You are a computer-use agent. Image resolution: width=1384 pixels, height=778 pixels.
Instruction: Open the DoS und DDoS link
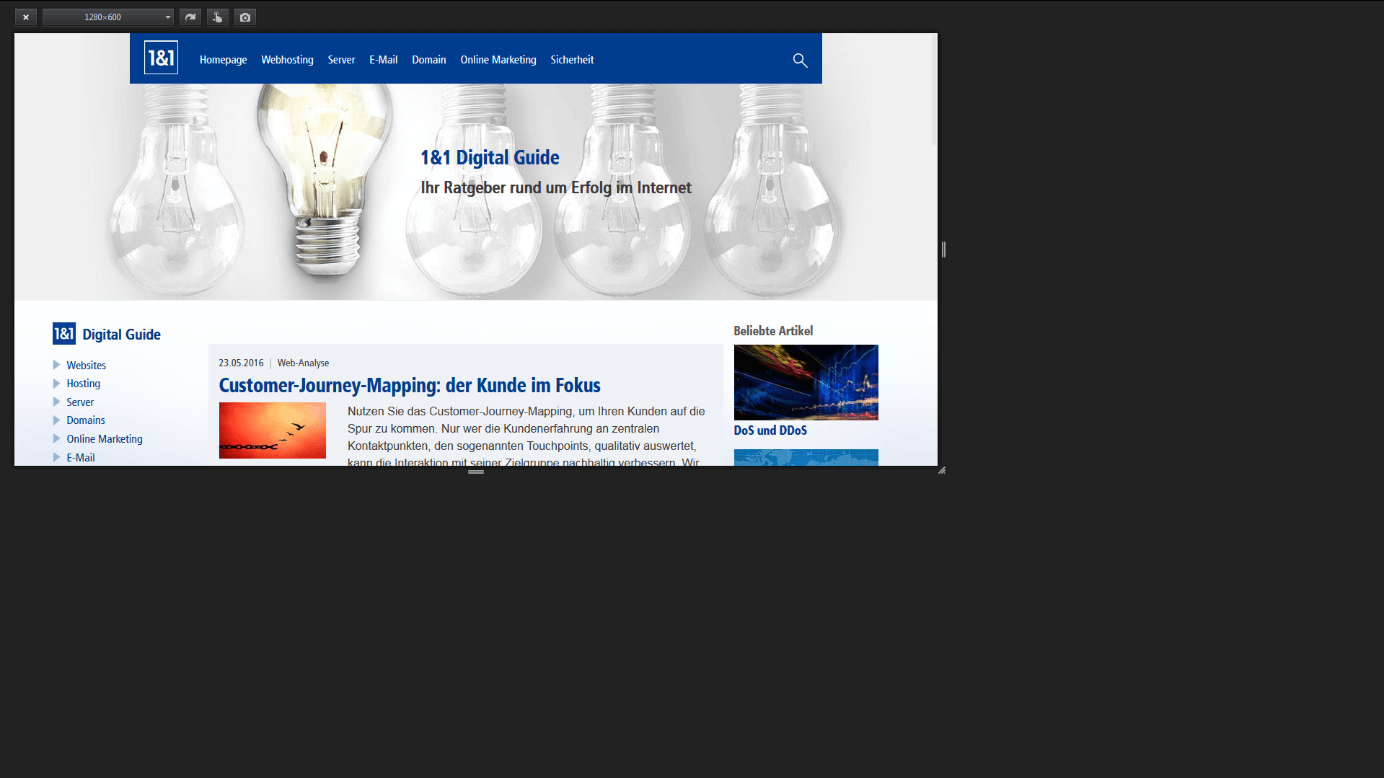(x=770, y=431)
